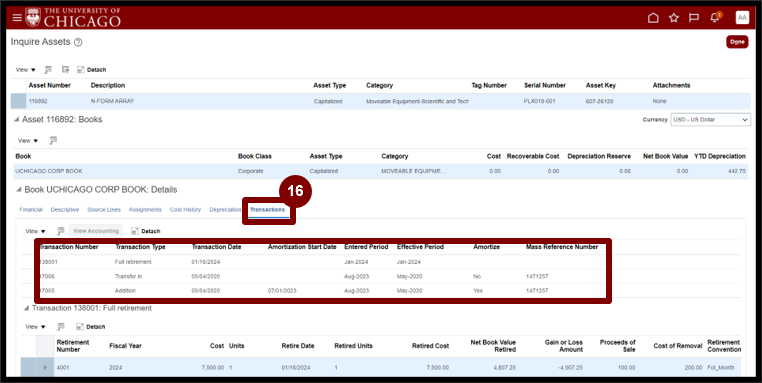Click Freeze icon in Transactions tab toolbar
The height and width of the screenshot is (383, 762).
point(60,231)
